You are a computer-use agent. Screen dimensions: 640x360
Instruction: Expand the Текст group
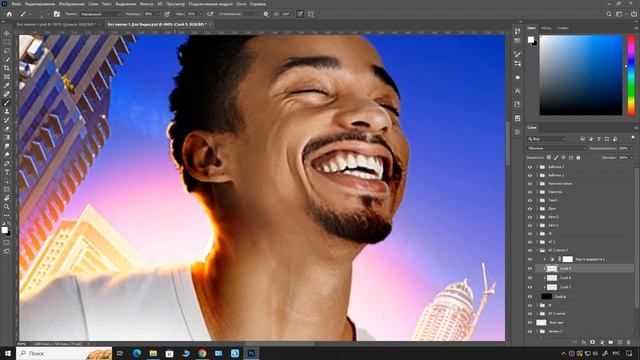(537, 200)
